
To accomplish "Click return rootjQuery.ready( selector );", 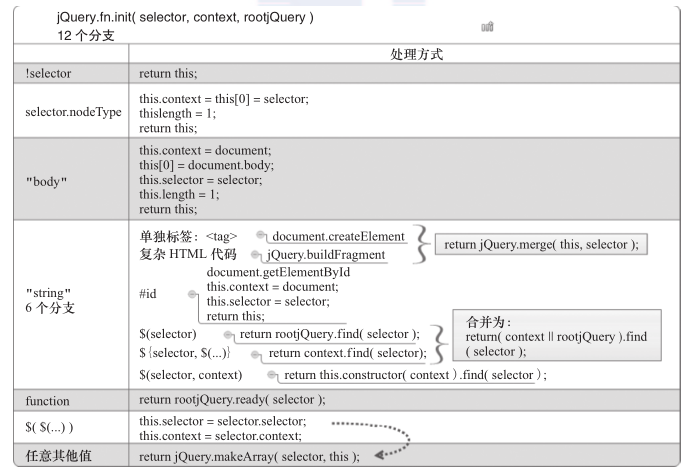I will tap(232, 399).
